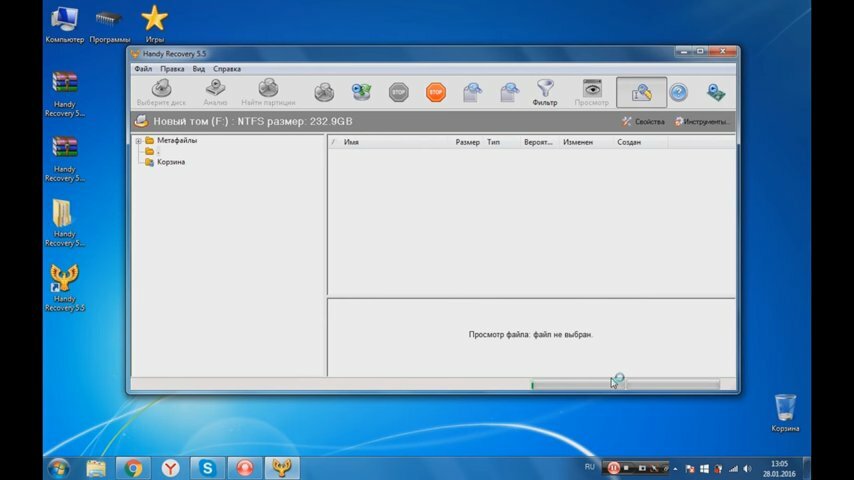Click the Windows Start orb
The height and width of the screenshot is (480, 854).
(x=58, y=468)
